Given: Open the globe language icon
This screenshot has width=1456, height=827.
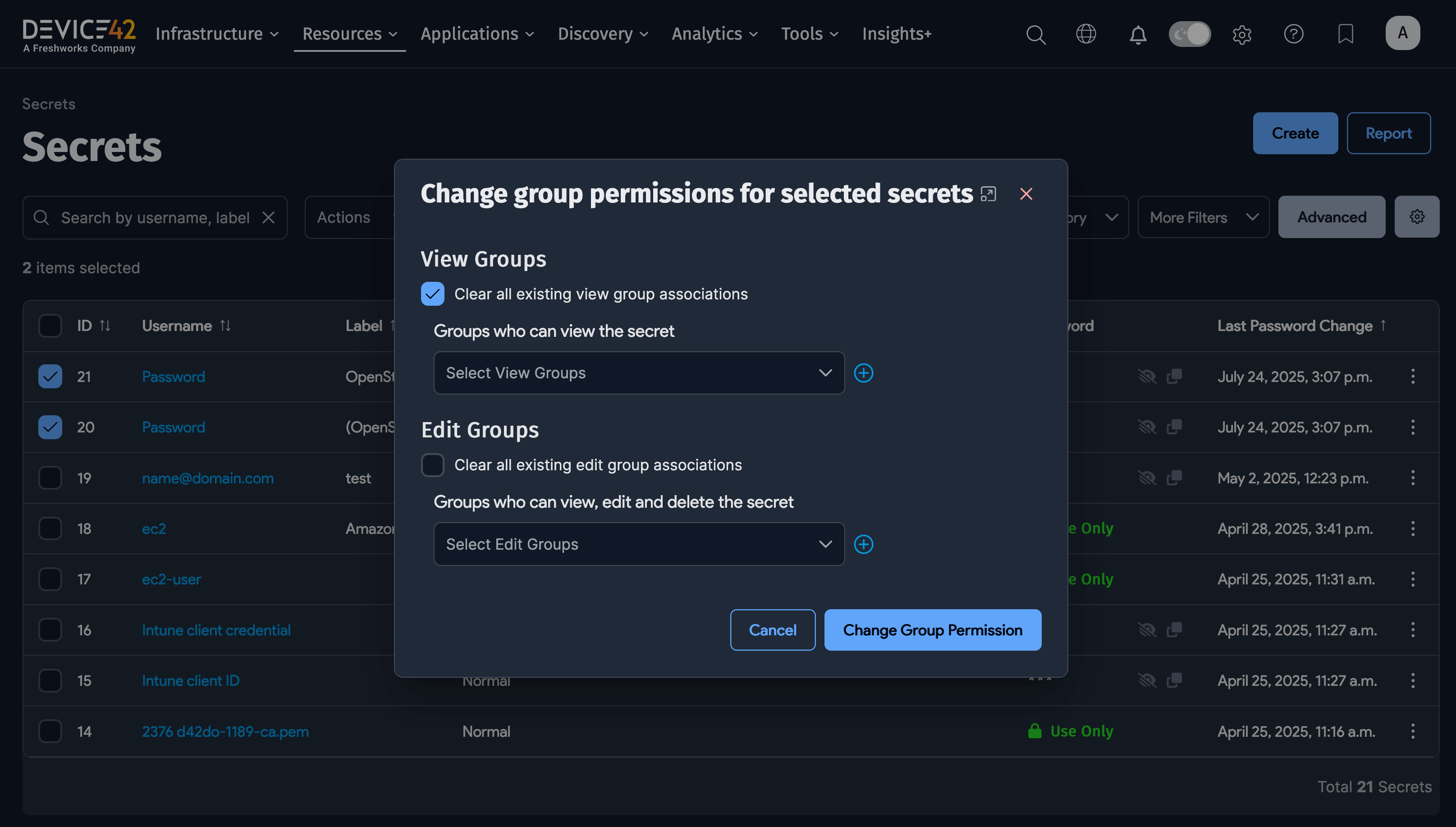Looking at the screenshot, I should 1086,34.
